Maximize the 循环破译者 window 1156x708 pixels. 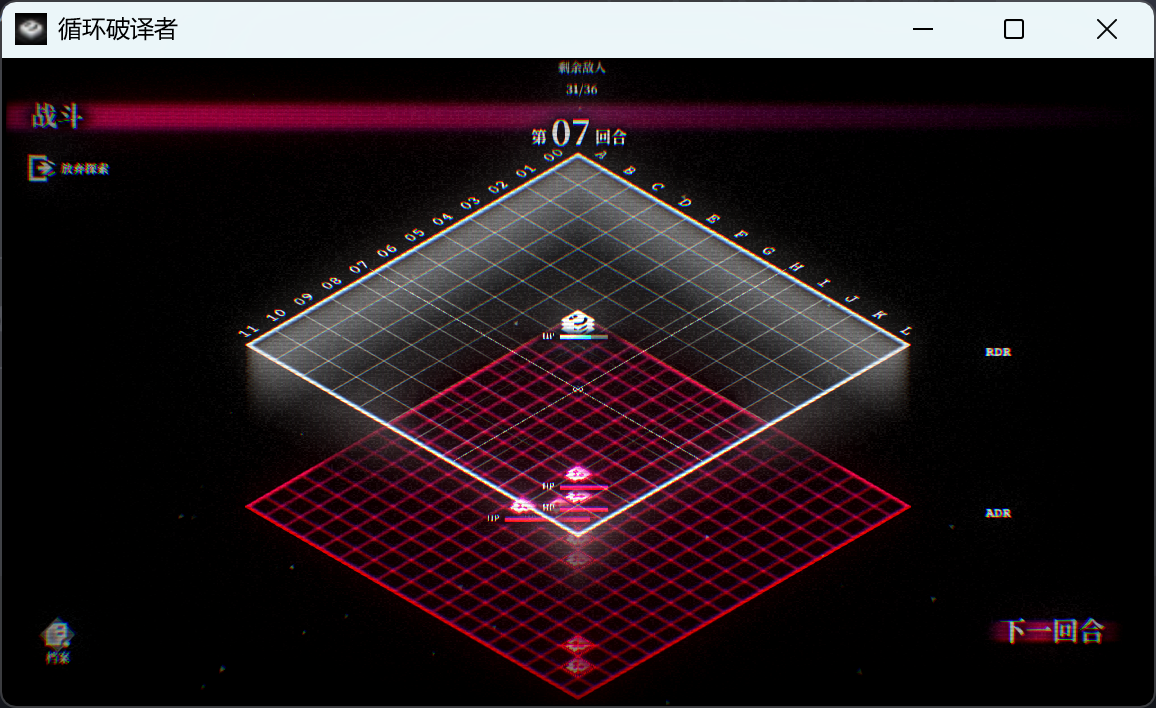click(x=1013, y=30)
